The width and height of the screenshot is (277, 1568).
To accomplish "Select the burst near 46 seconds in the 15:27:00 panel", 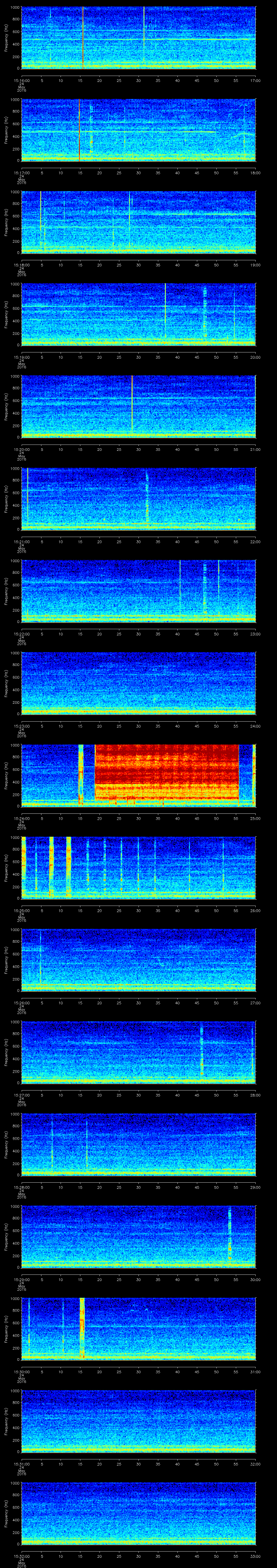I will coord(202,1051).
